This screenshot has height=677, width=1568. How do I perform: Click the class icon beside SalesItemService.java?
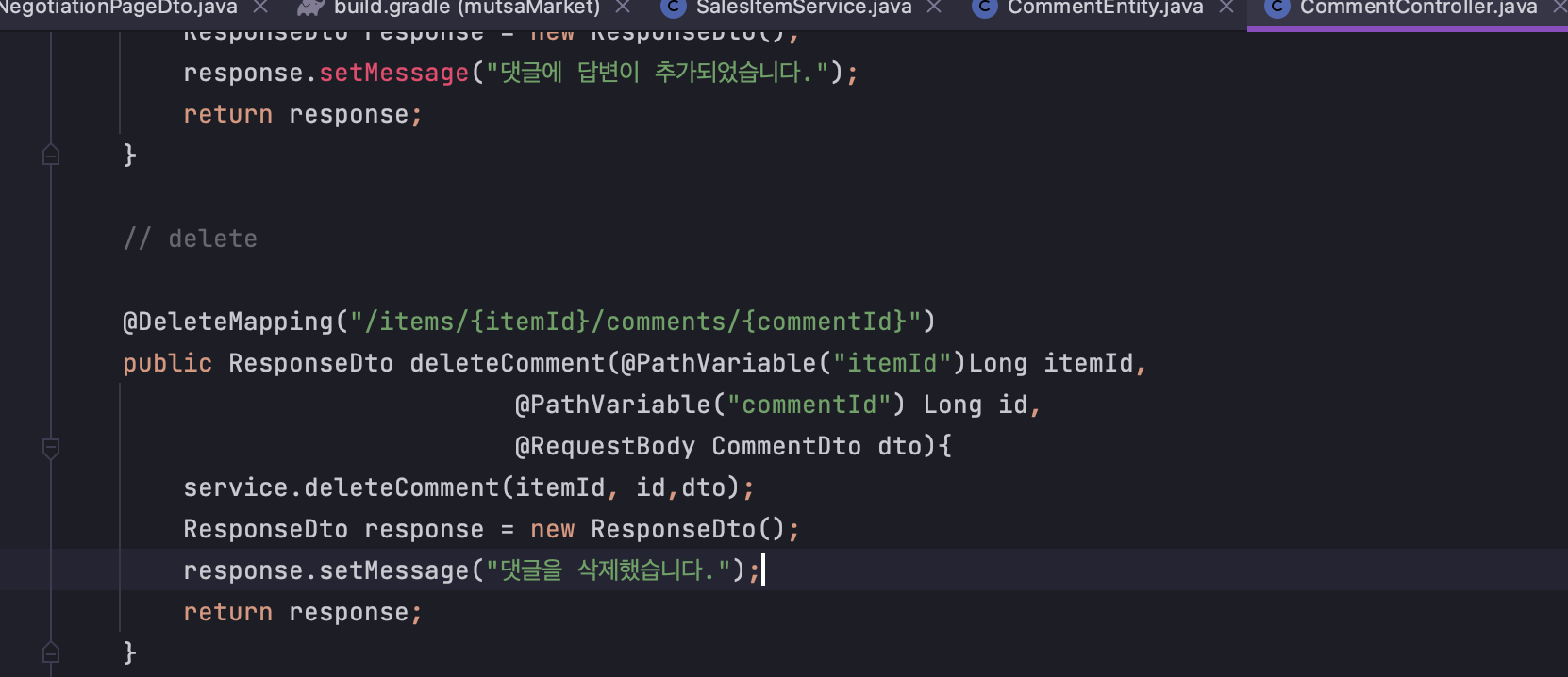[673, 8]
